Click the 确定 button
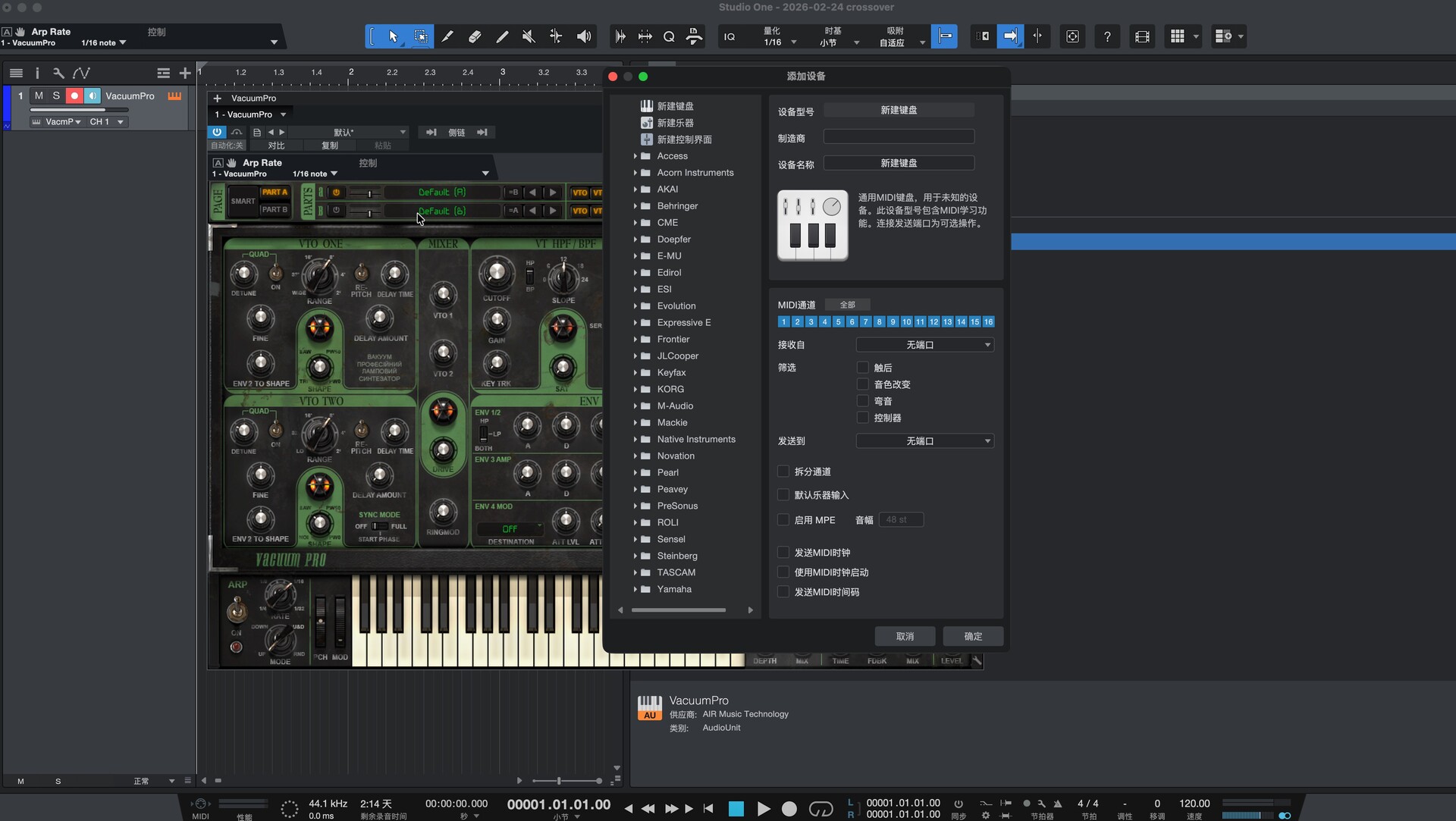This screenshot has height=821, width=1456. click(x=973, y=636)
